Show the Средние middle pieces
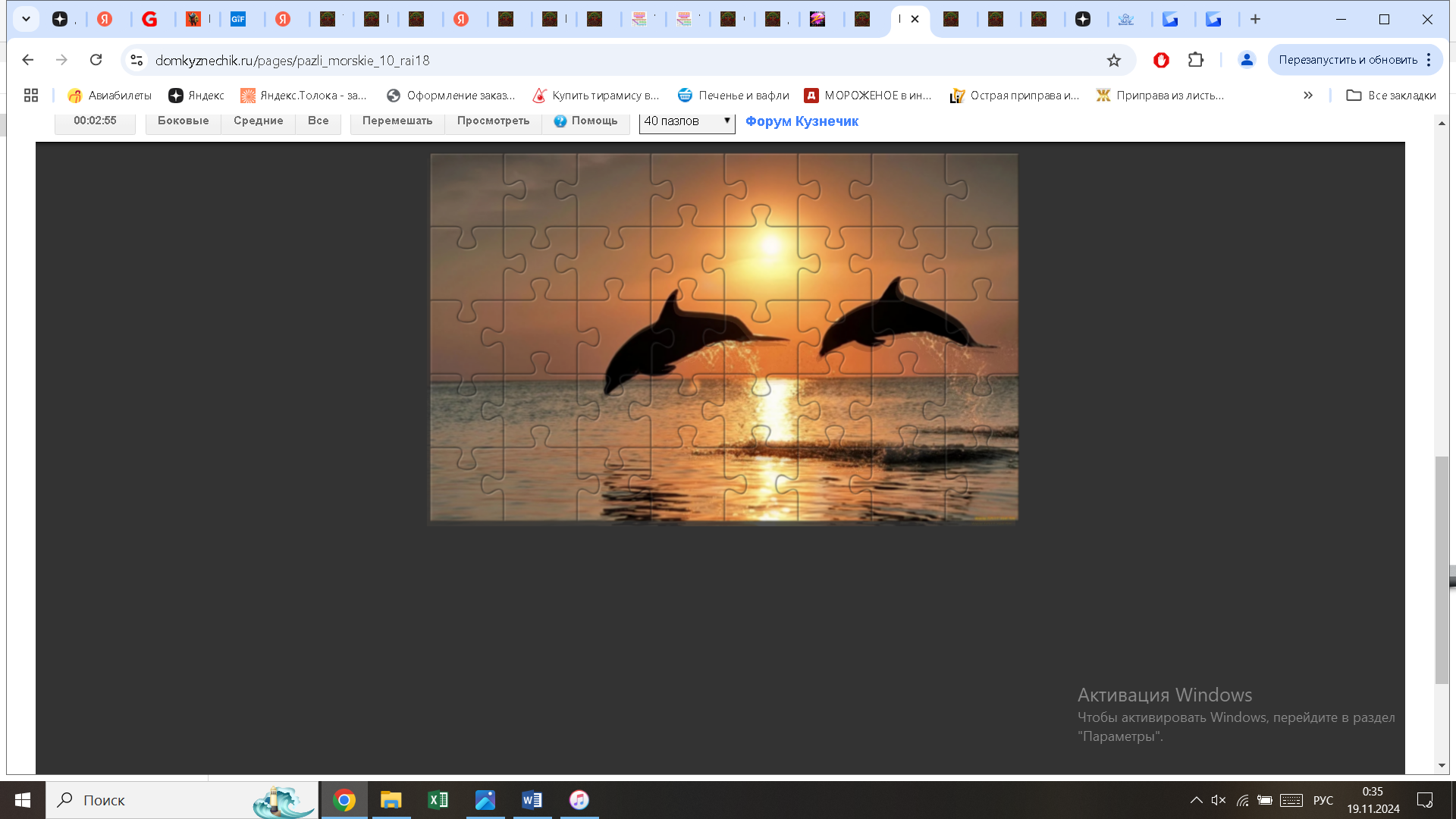The height and width of the screenshot is (819, 1456). (258, 121)
